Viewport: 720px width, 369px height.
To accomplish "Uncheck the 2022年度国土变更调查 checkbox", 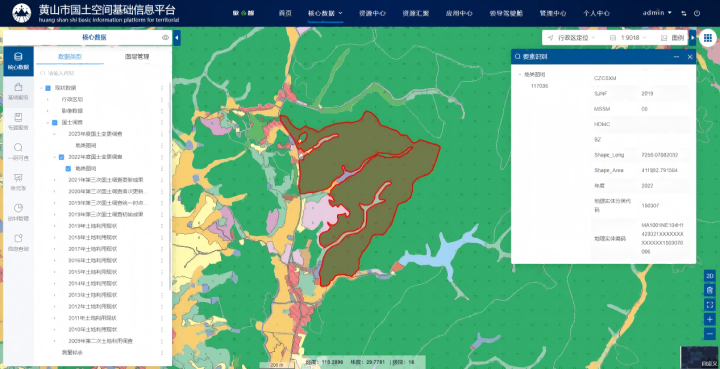I will click(x=61, y=157).
